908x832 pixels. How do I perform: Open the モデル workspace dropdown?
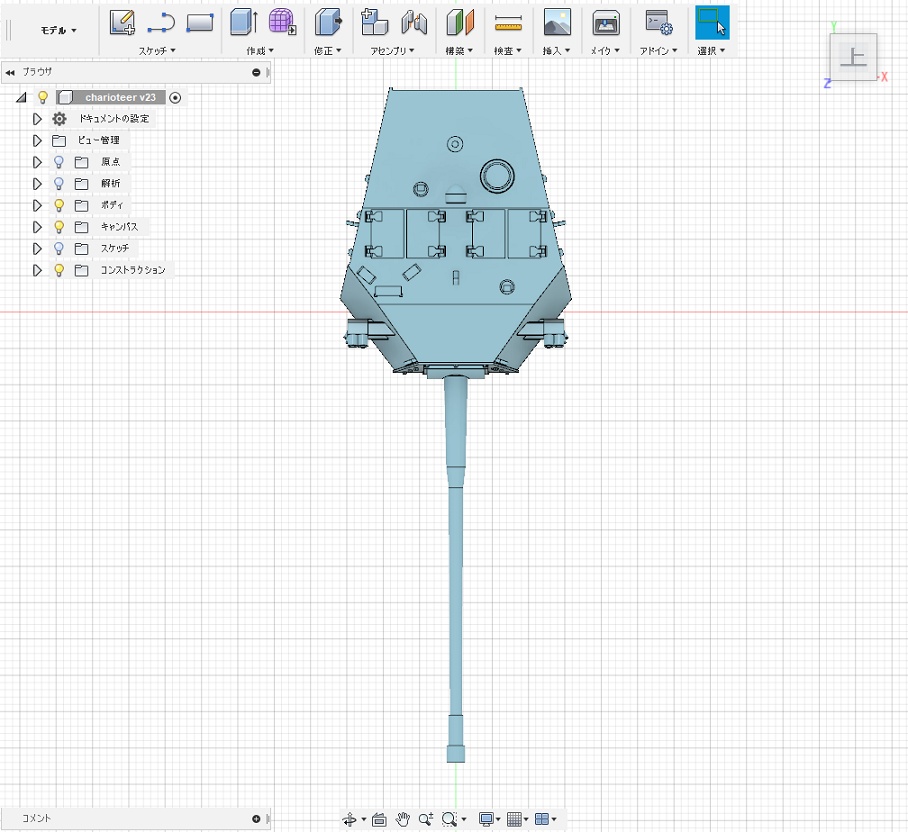tap(58, 30)
